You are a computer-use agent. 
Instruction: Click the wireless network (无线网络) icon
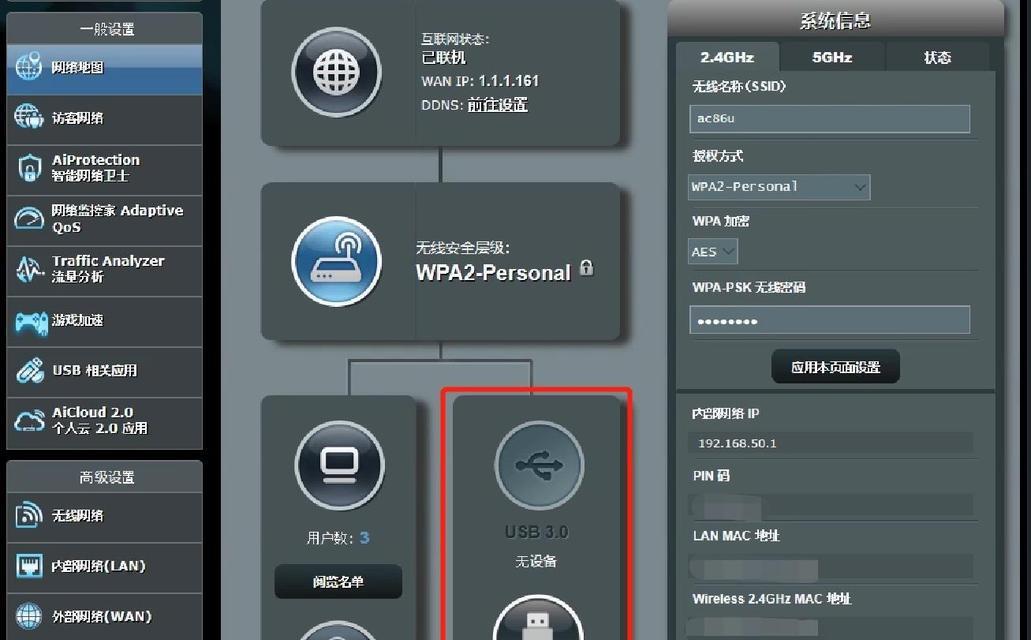(x=29, y=515)
